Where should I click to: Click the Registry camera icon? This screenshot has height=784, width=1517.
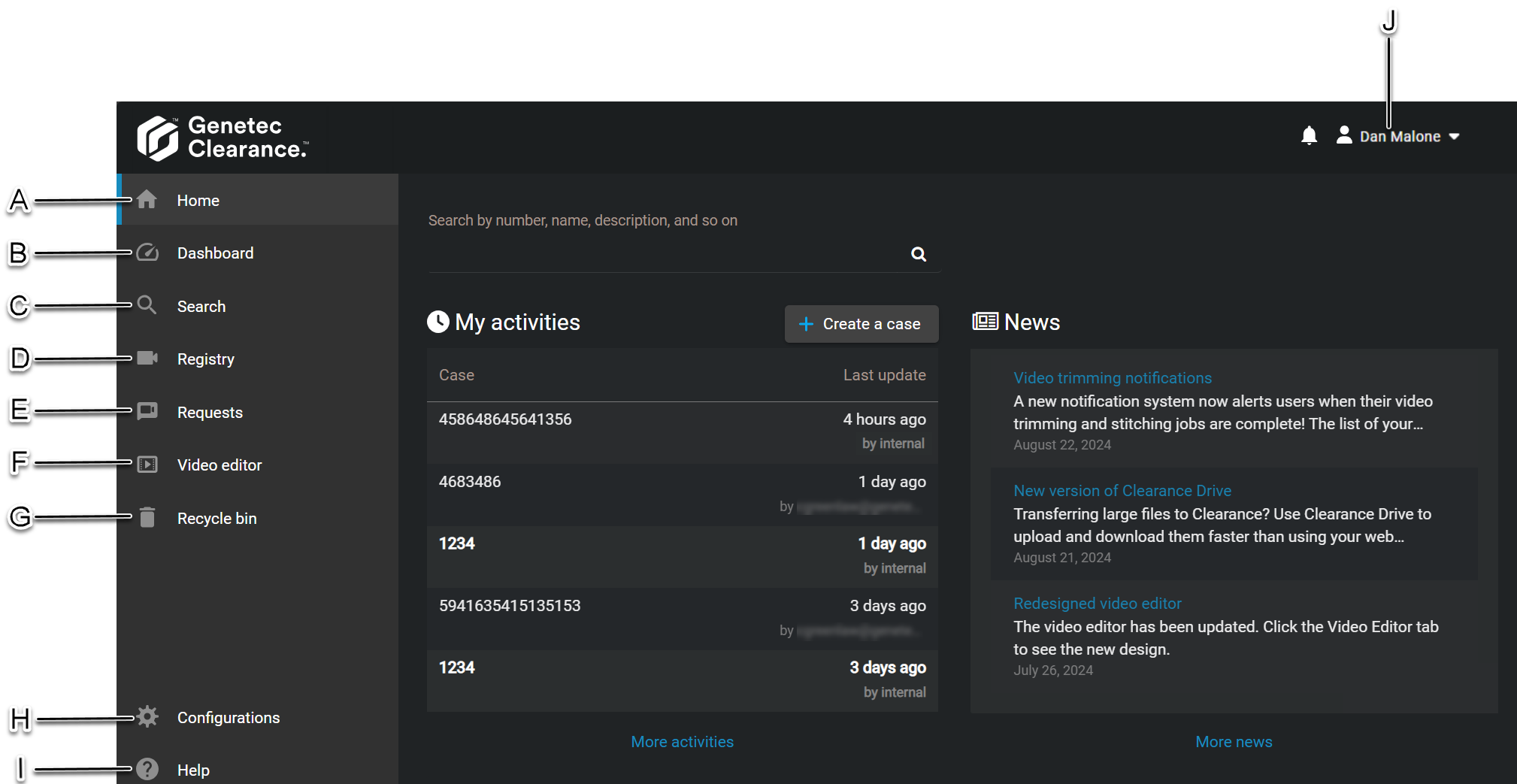(x=147, y=358)
